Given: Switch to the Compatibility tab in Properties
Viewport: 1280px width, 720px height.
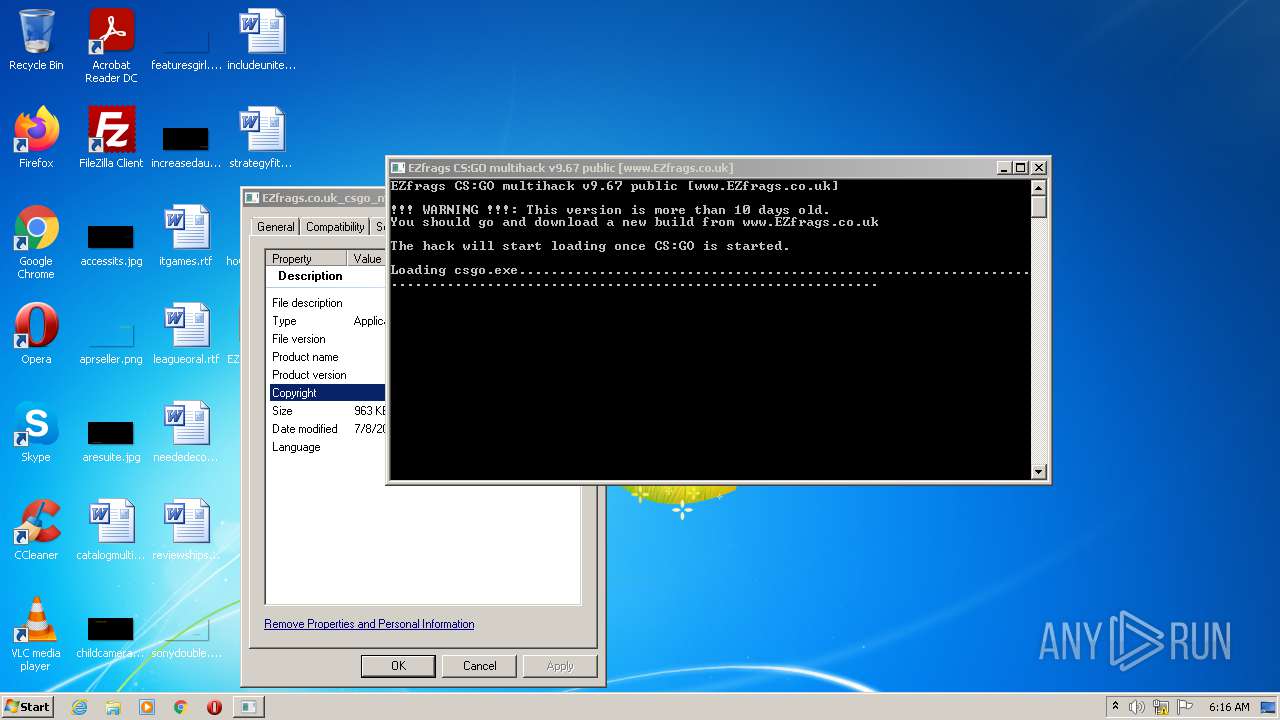Looking at the screenshot, I should 335,227.
